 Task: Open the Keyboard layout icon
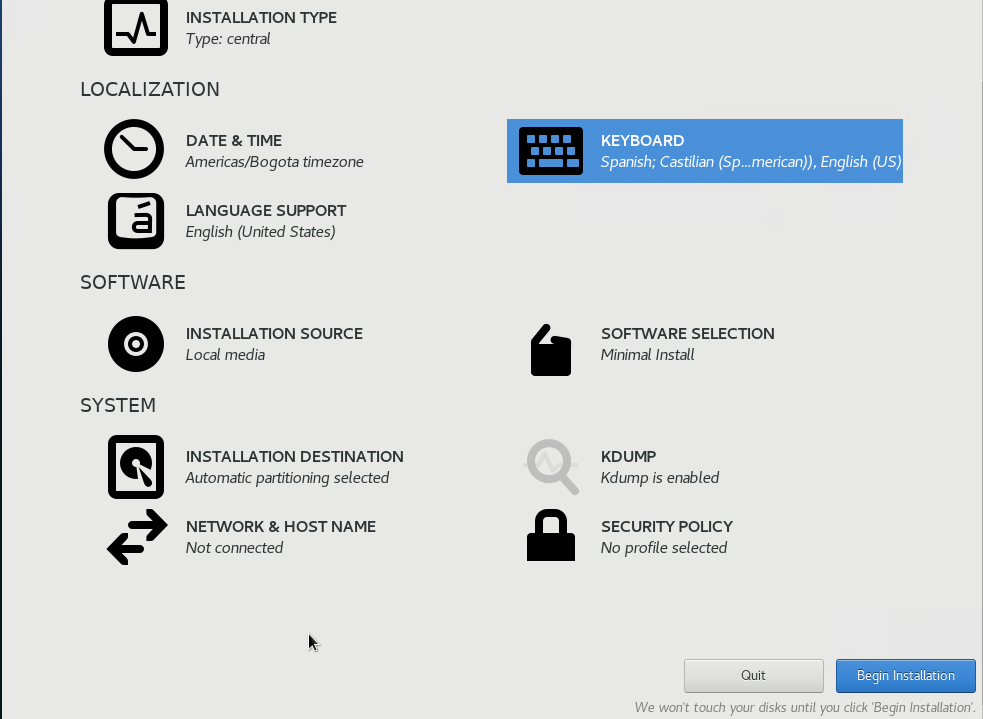[551, 151]
